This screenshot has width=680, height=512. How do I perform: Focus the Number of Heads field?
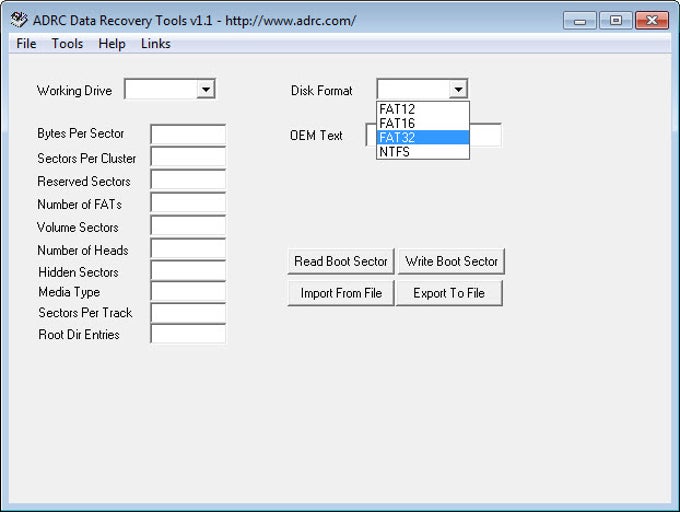(x=188, y=248)
